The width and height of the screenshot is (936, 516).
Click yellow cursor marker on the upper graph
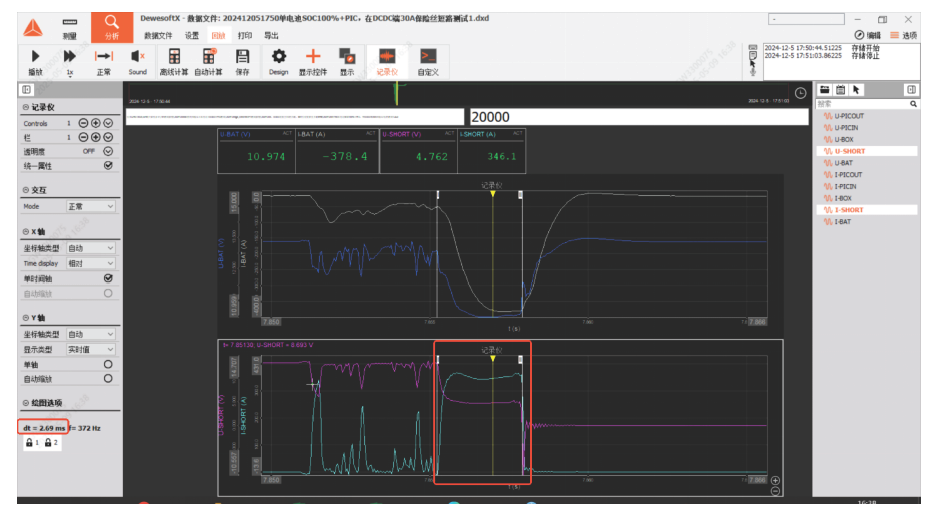492,194
